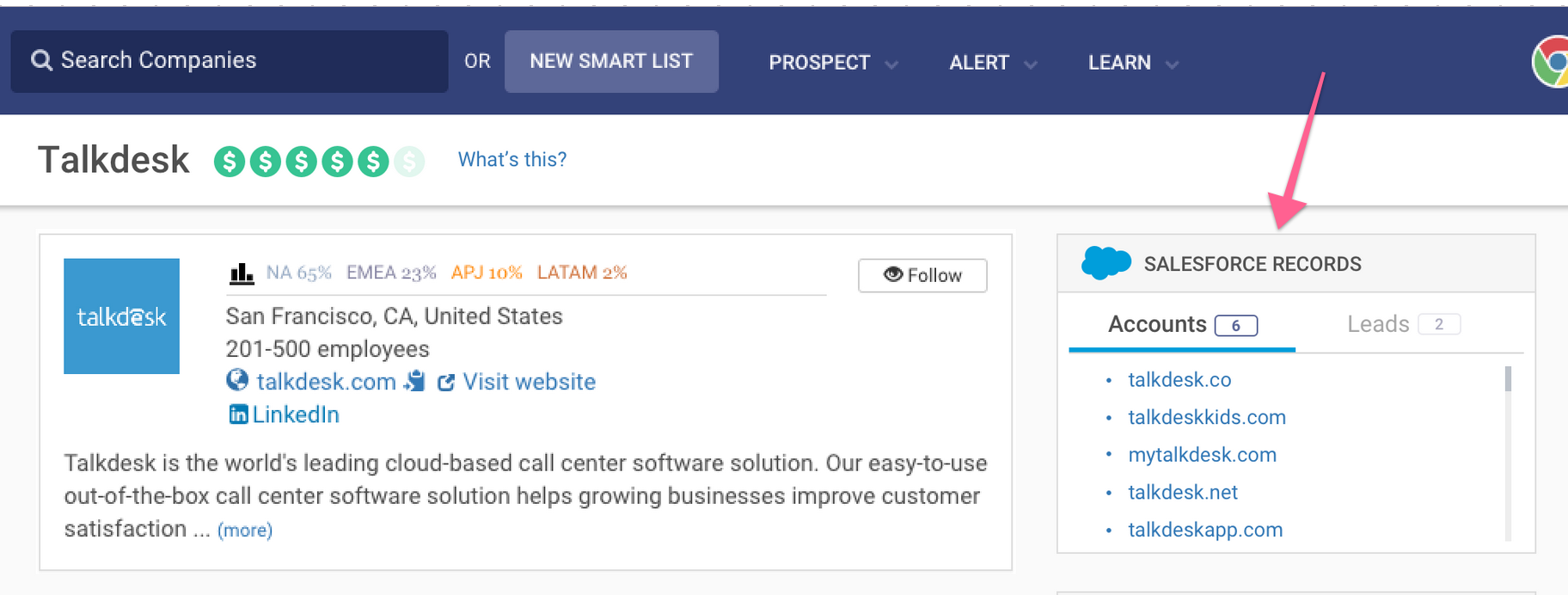Click the search magnifier icon
The width and height of the screenshot is (1568, 595).
(x=41, y=60)
